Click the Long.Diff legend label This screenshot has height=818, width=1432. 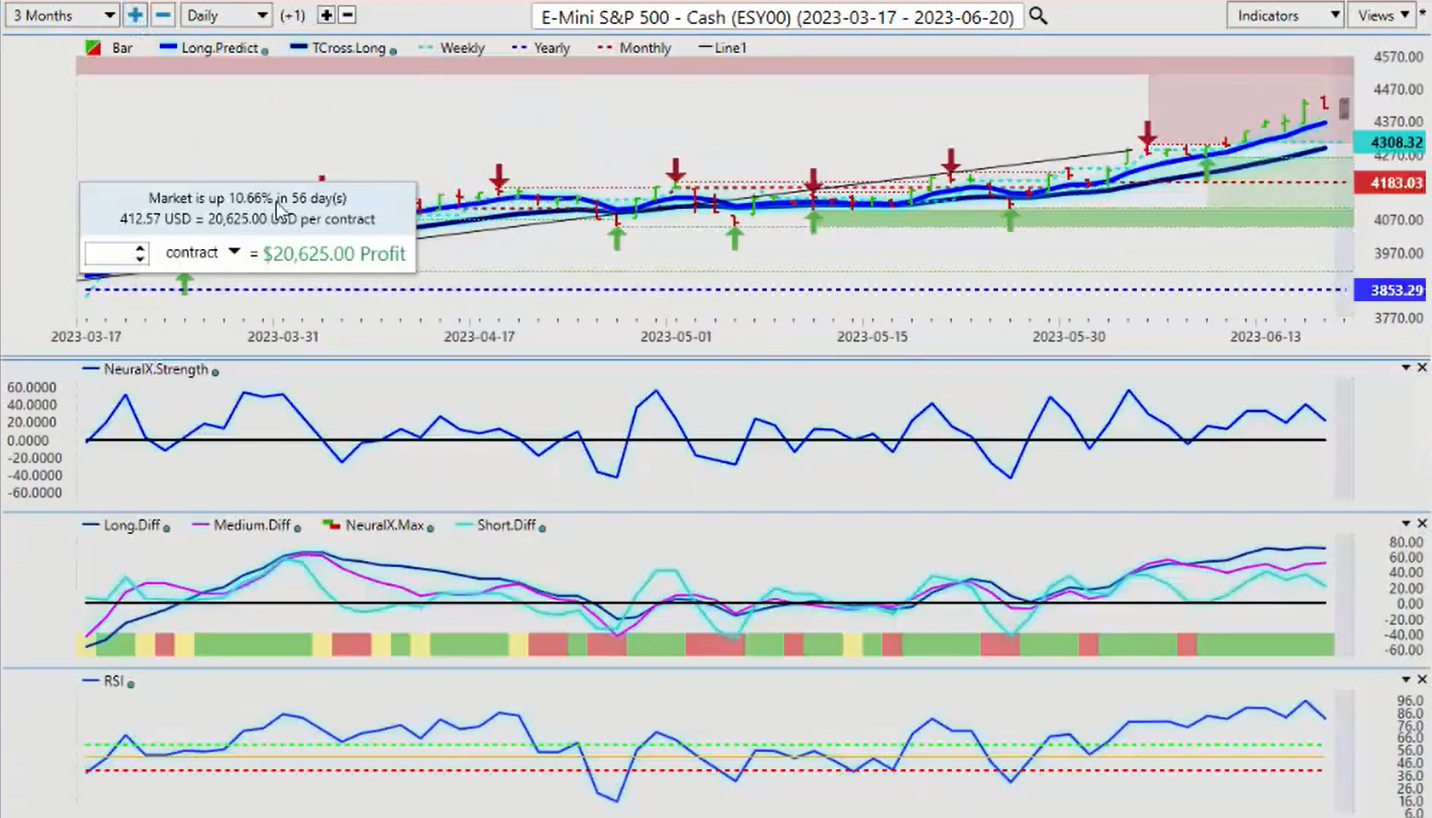pos(131,525)
